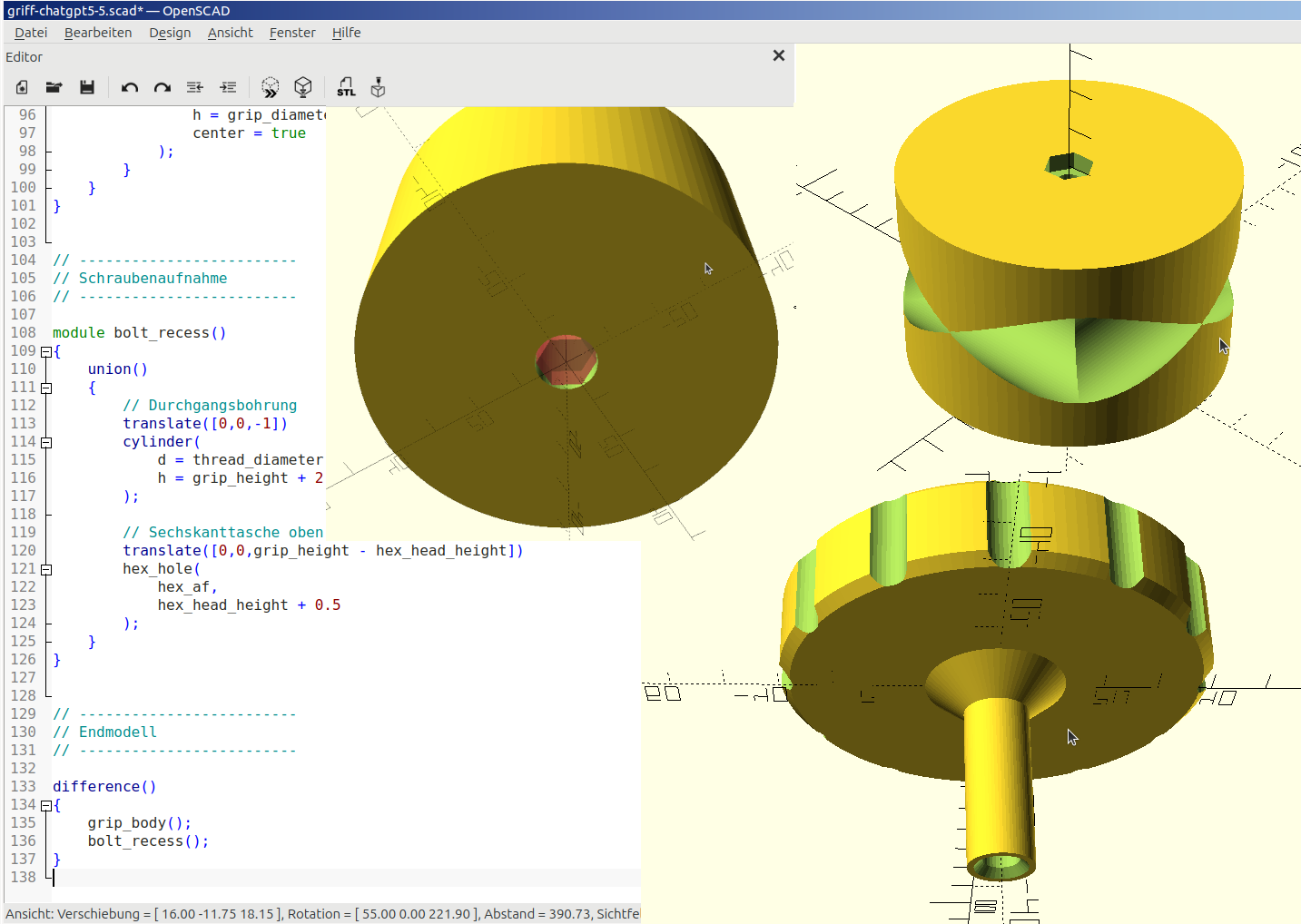Fold the cylinder call at line 114
1301x924 pixels.
pos(46,442)
